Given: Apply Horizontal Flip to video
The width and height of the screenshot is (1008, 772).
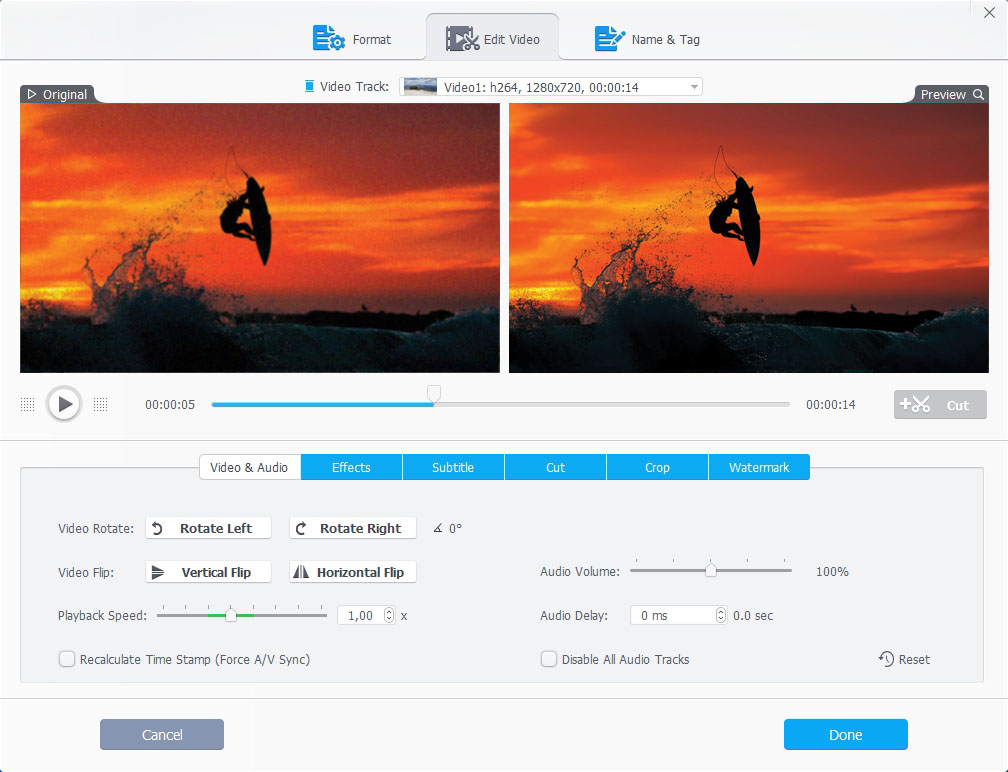Looking at the screenshot, I should coord(352,572).
